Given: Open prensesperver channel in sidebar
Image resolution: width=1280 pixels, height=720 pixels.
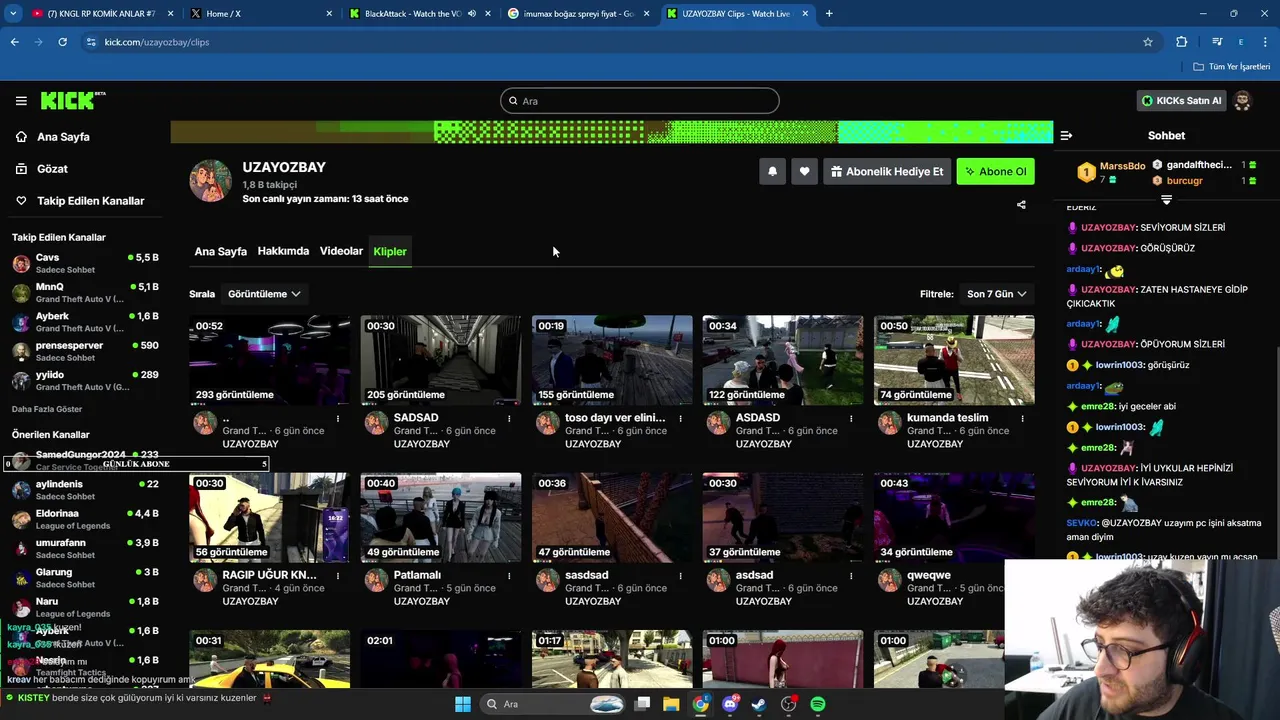Looking at the screenshot, I should tap(85, 351).
